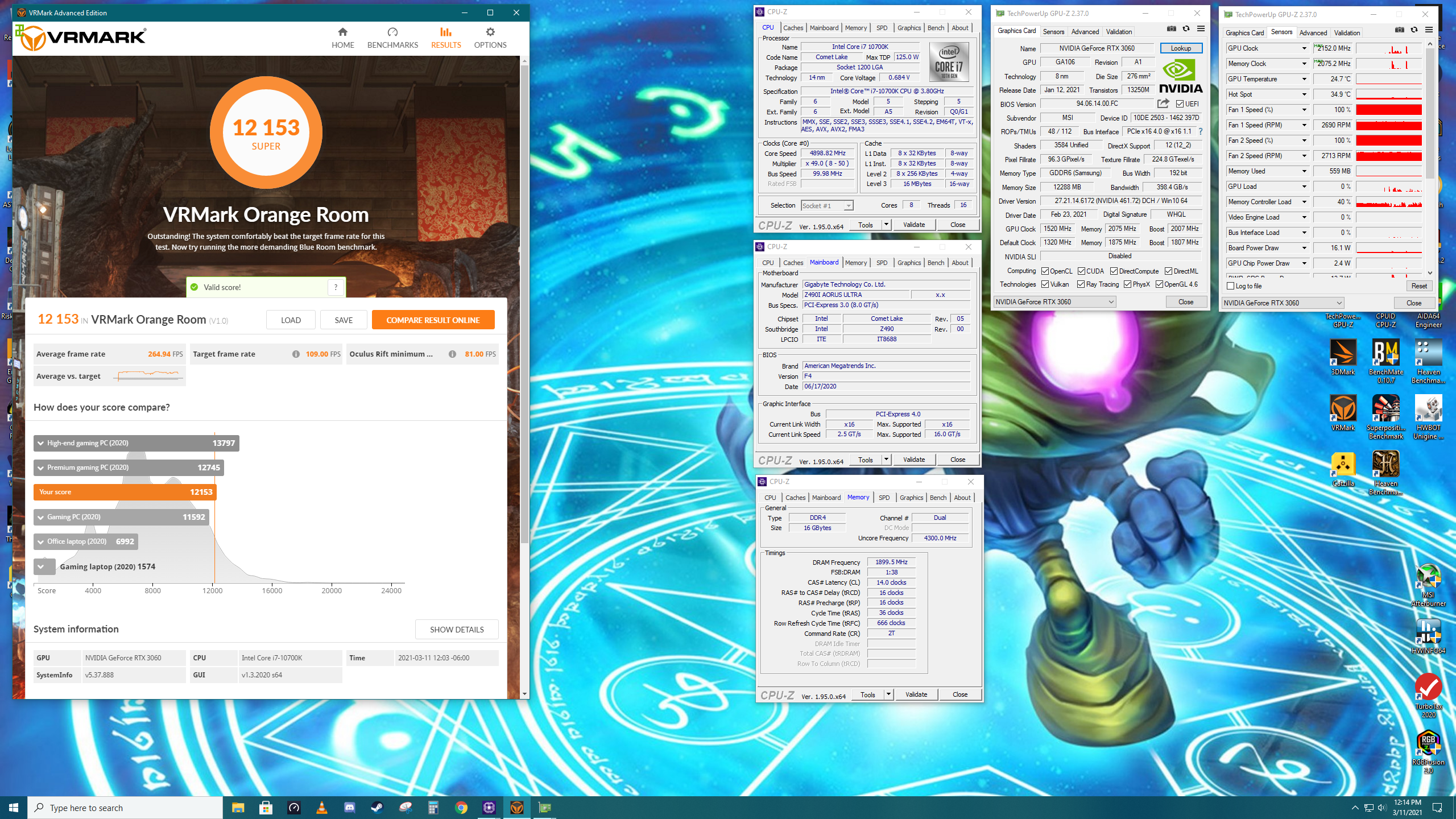Toggle DirectCompute checkbox in GPU-Z
Viewport: 1456px width, 819px height.
(1114, 271)
